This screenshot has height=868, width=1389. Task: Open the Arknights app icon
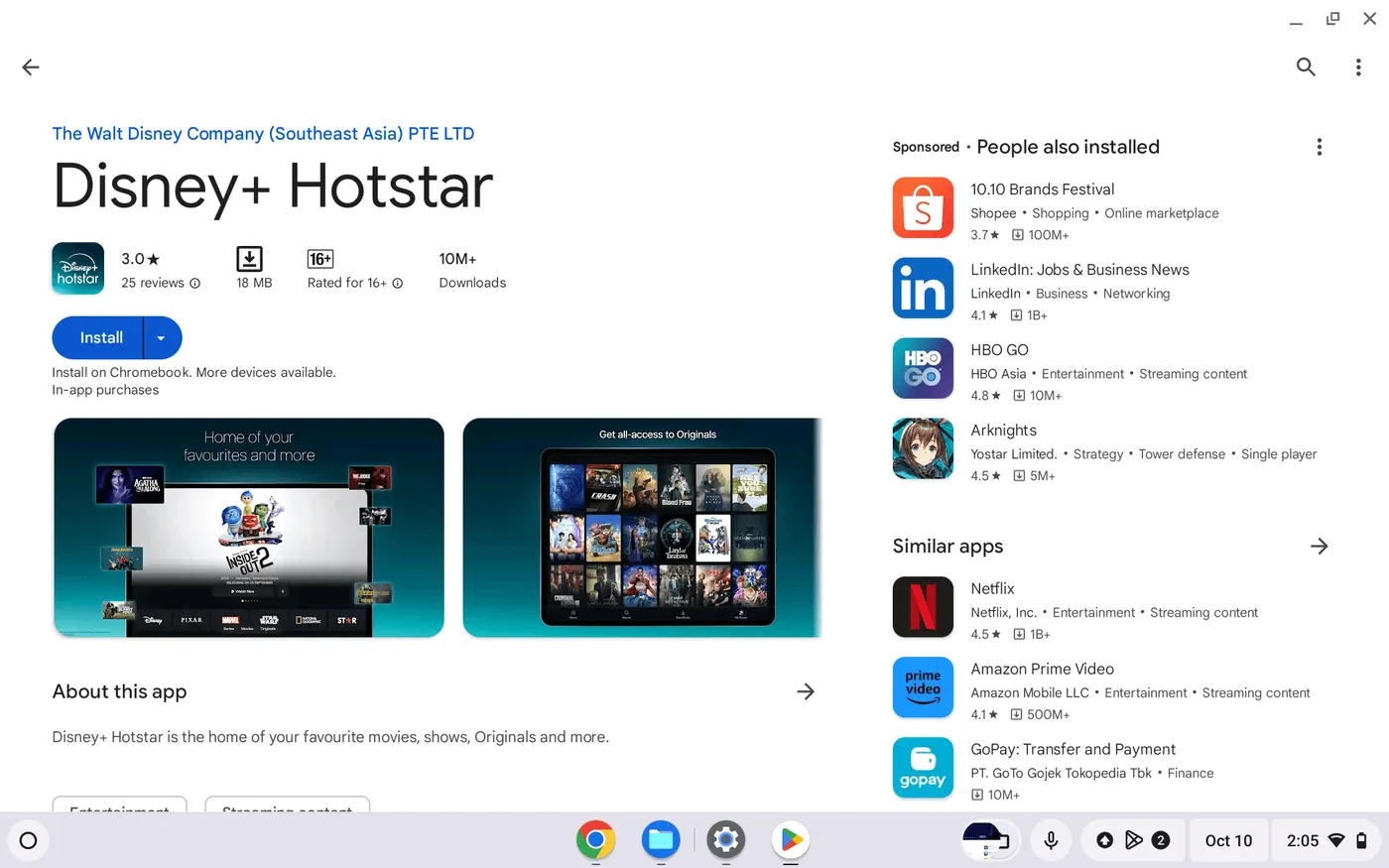pyautogui.click(x=923, y=448)
